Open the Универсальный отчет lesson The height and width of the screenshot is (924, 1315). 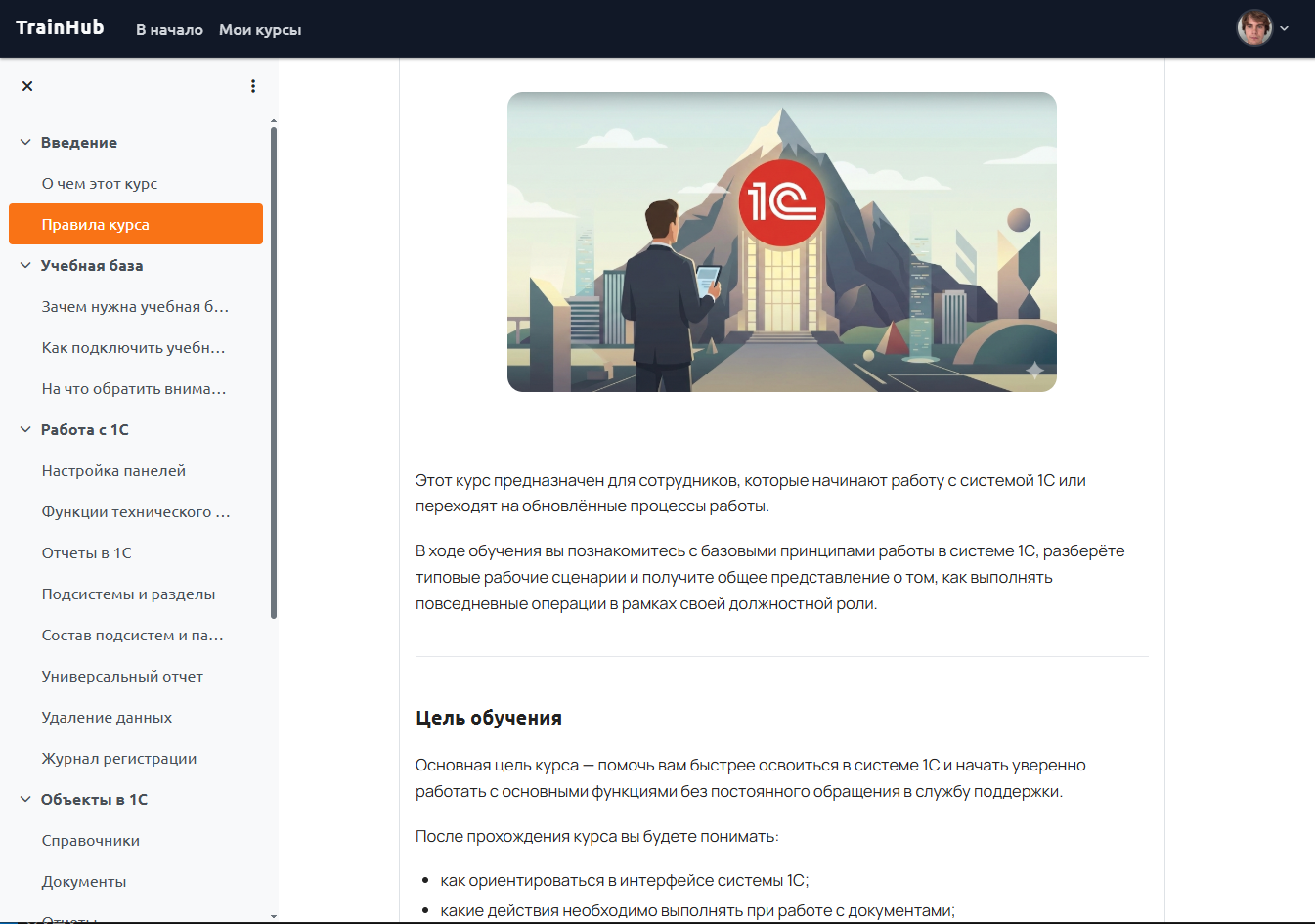coord(122,677)
